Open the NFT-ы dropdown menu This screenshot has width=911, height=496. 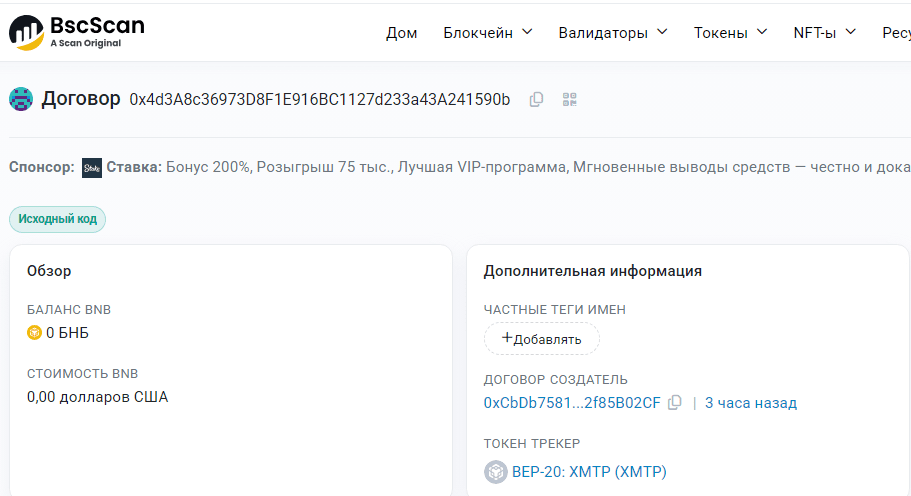click(824, 33)
